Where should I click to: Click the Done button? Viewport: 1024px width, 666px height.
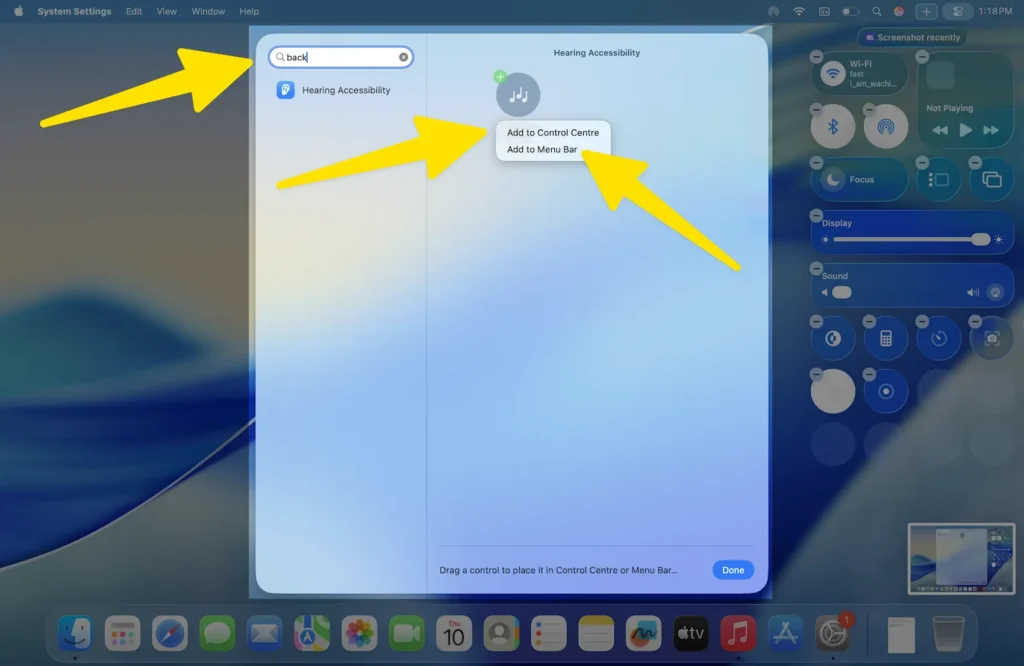(x=732, y=570)
